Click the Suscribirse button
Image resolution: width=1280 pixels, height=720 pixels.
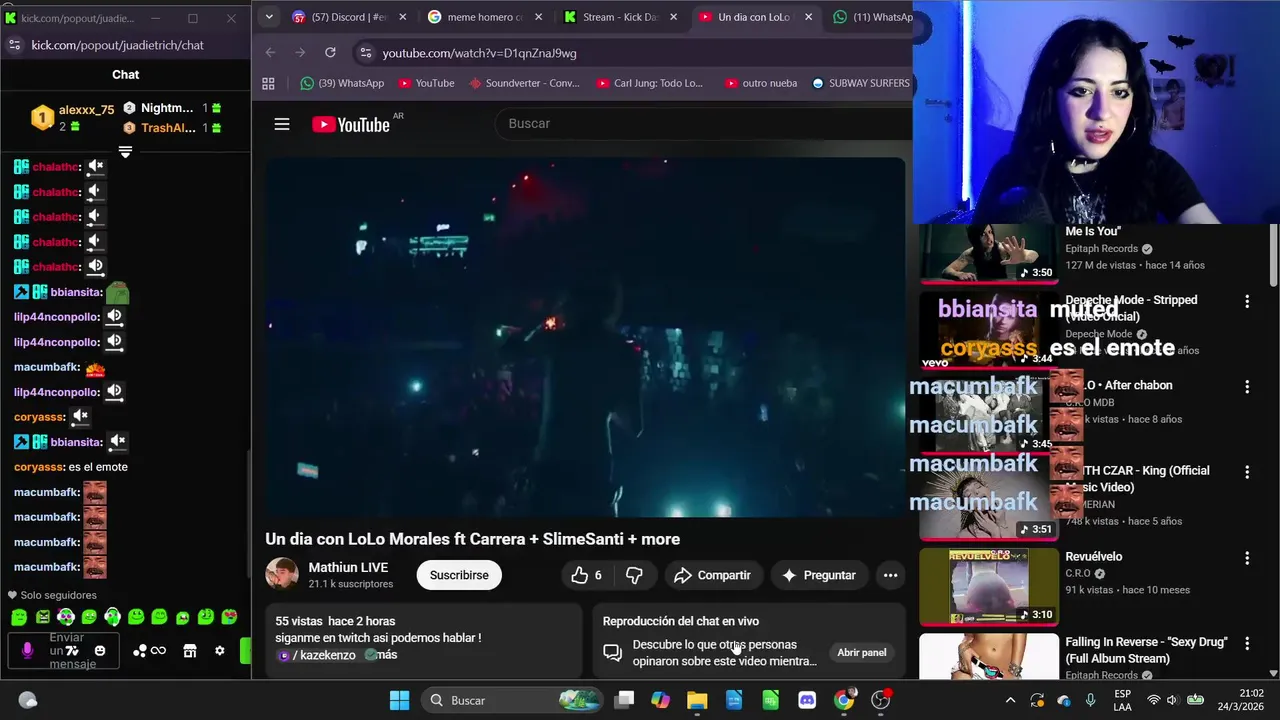(x=459, y=575)
